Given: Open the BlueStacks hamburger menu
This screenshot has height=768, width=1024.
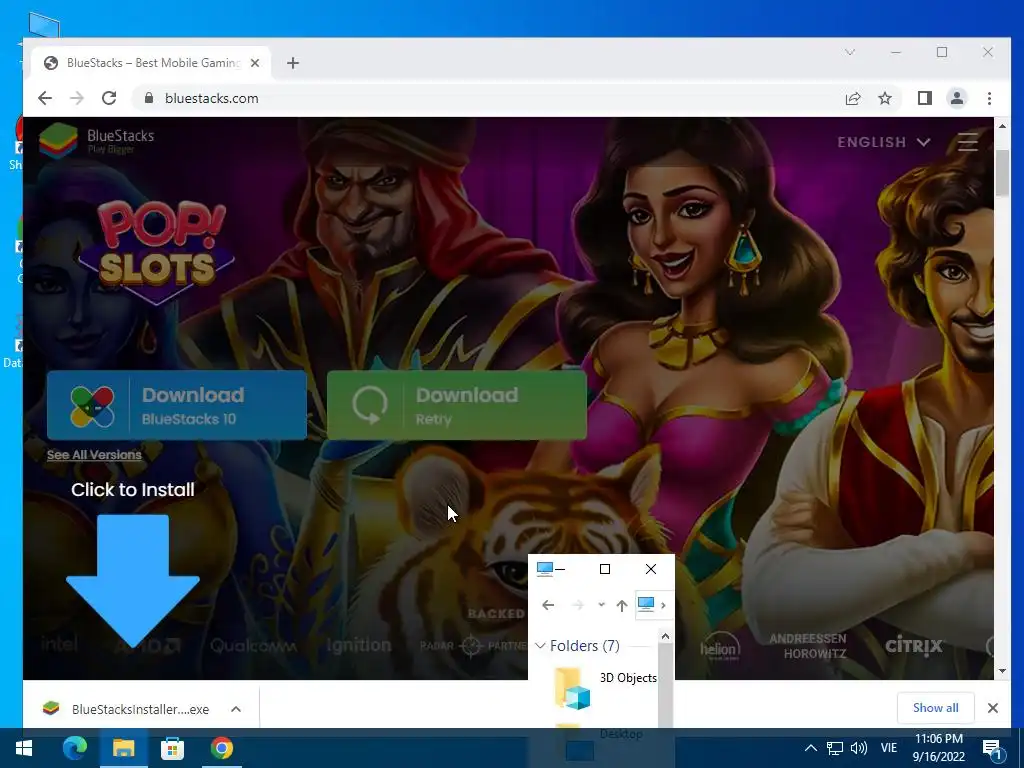Looking at the screenshot, I should coord(967,142).
